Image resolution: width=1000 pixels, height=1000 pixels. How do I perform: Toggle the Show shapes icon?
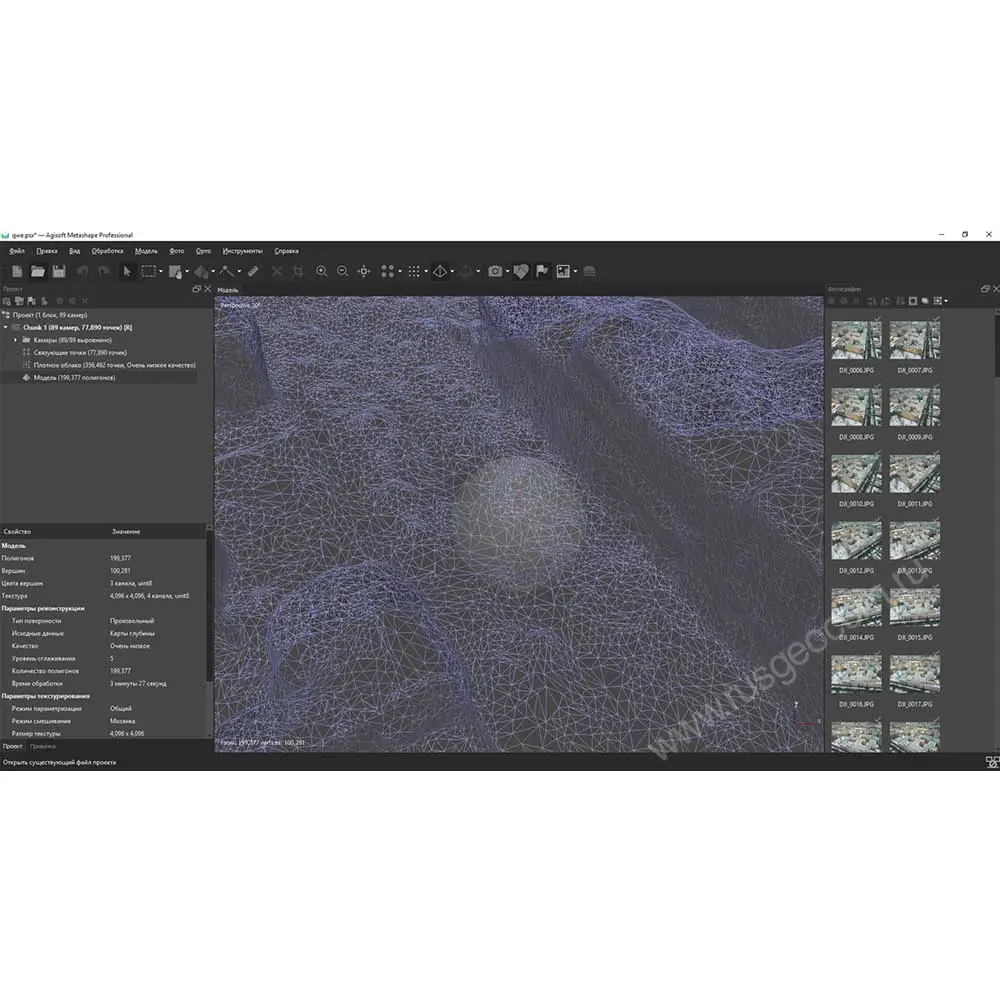click(x=520, y=271)
